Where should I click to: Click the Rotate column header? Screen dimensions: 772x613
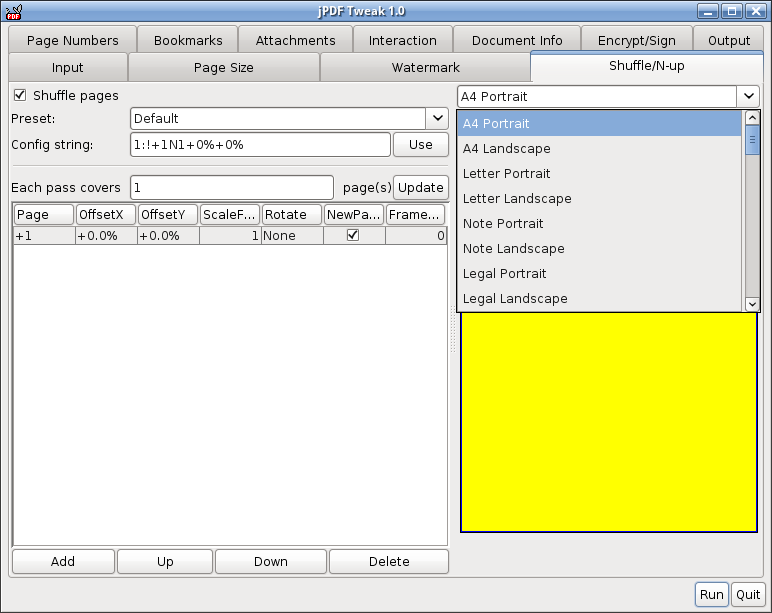click(291, 215)
